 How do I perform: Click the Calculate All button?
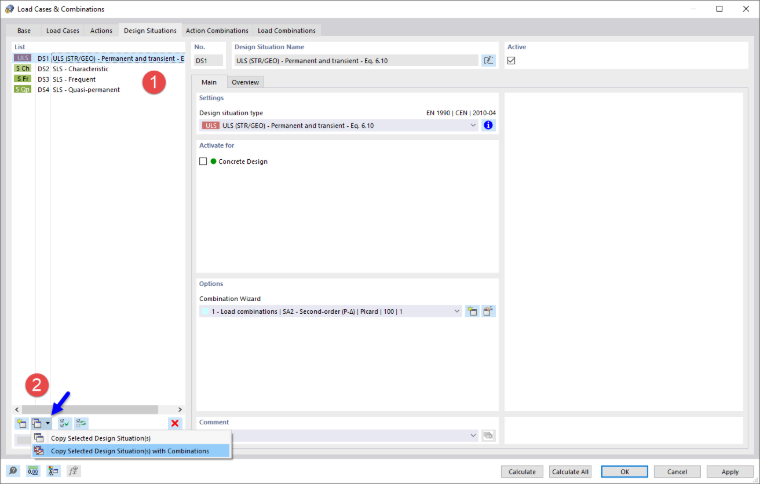(x=570, y=471)
